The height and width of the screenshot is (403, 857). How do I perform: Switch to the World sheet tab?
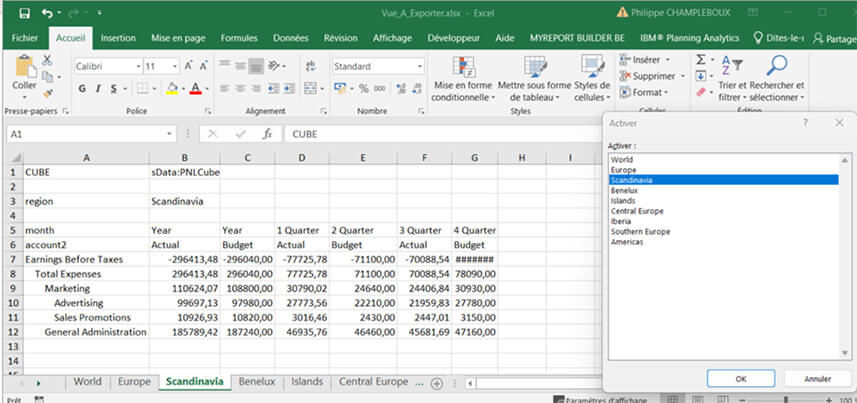tap(87, 382)
